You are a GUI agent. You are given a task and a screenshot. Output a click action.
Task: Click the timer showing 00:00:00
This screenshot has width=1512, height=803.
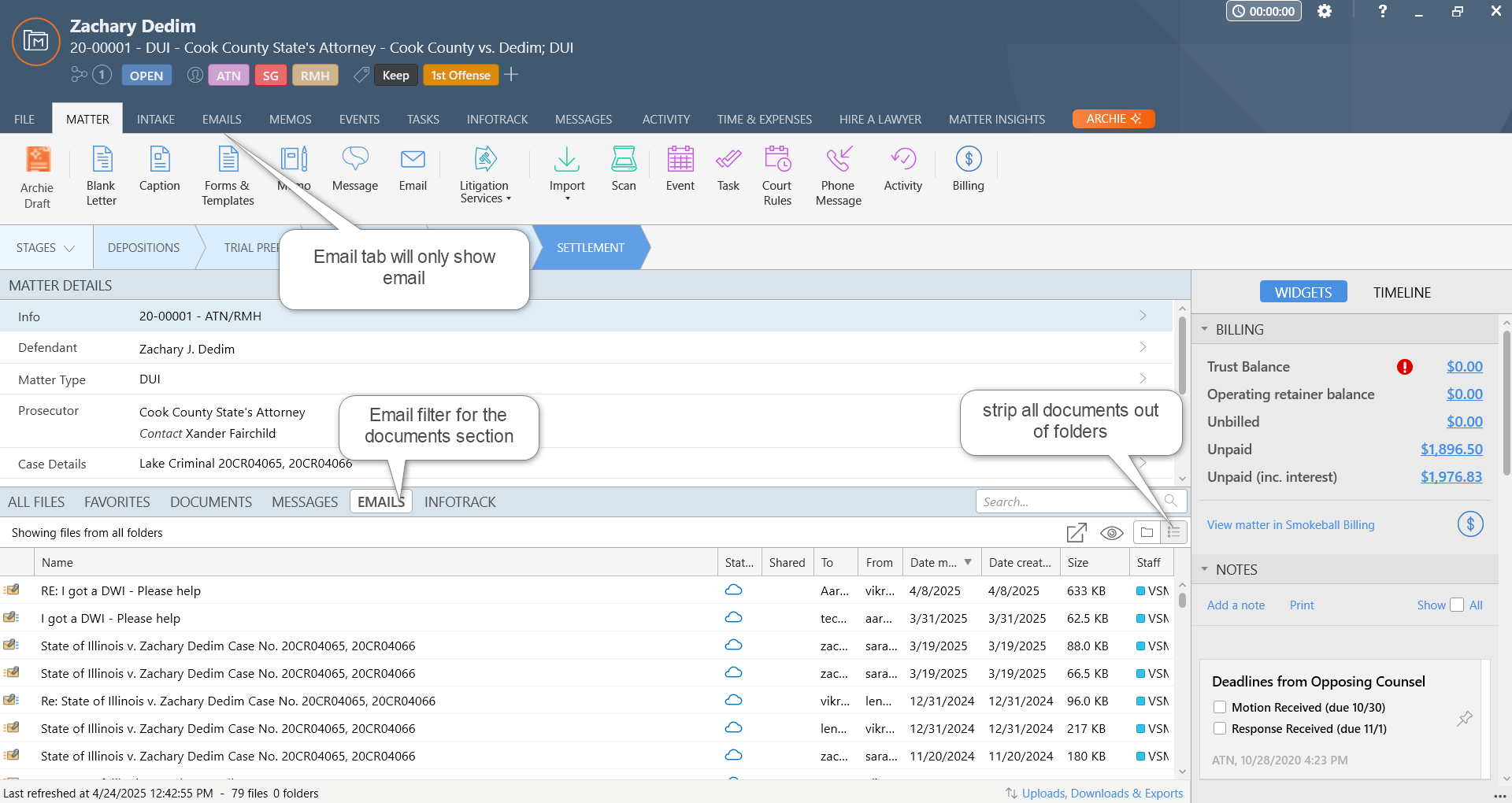tap(1264, 11)
